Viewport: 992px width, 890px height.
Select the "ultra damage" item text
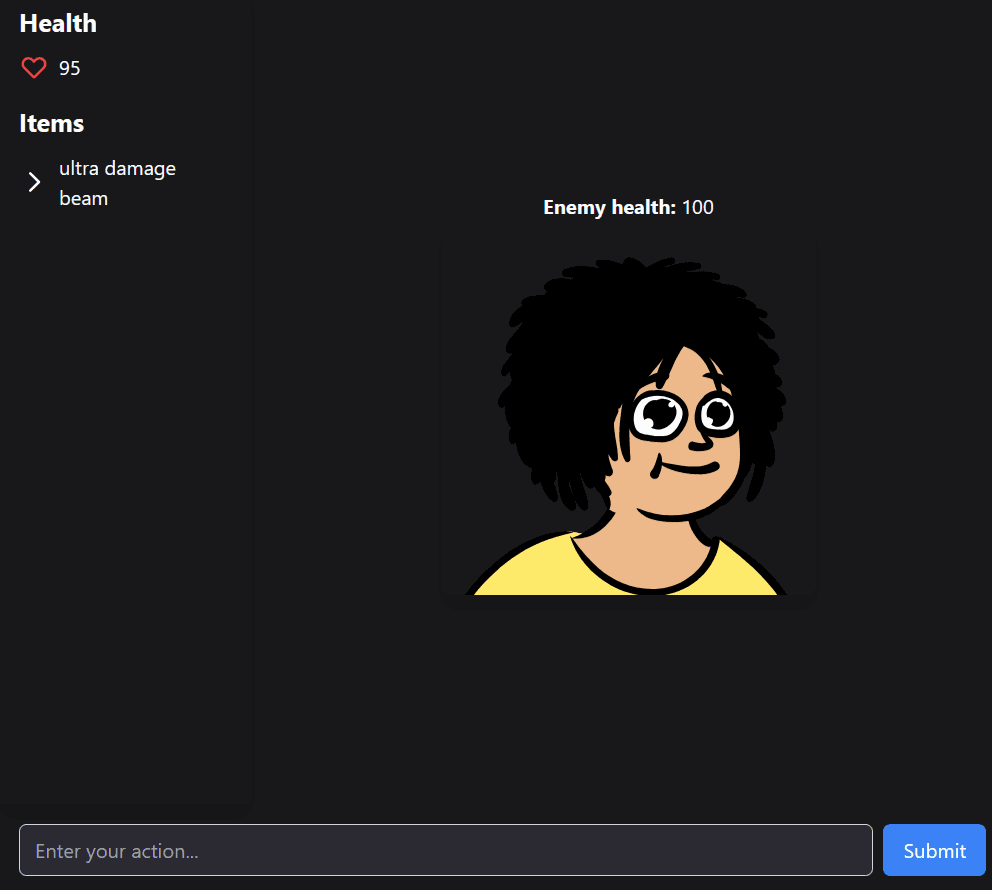[117, 169]
